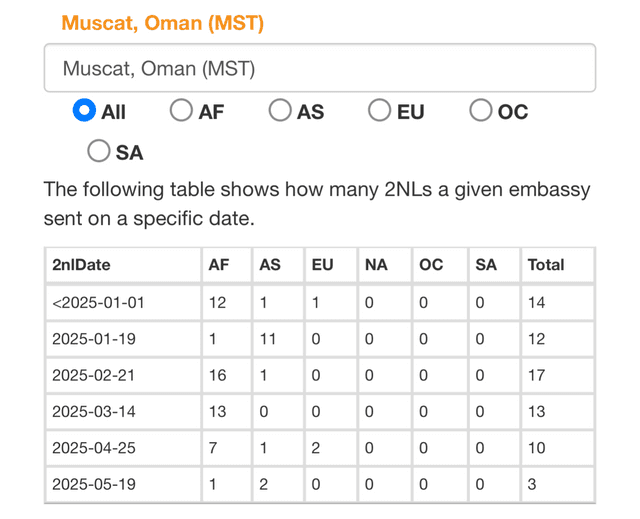Click the orange Muscat, Oman (MST) heading
This screenshot has width=640, height=519.
[x=162, y=23]
